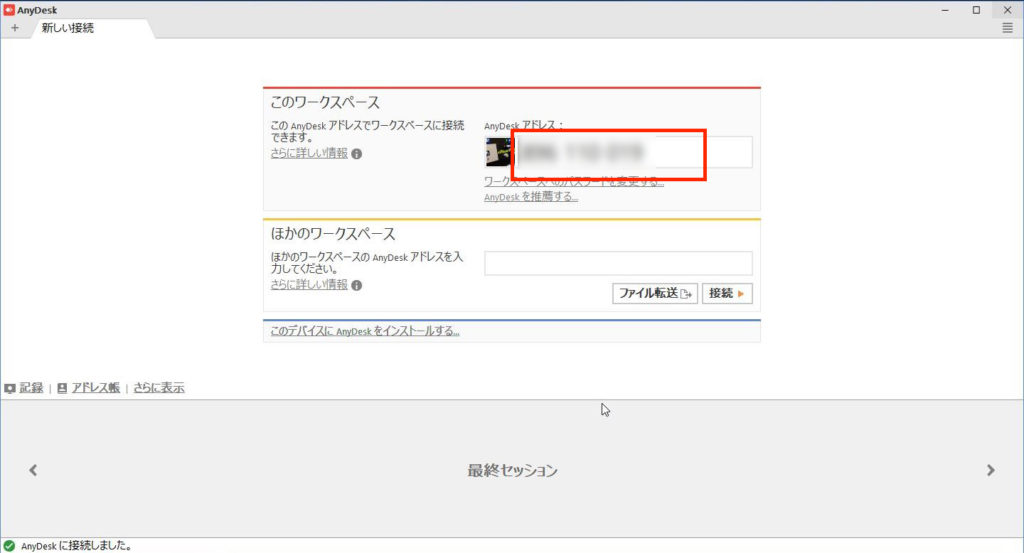Click the recording icon beside 記録

(x=10, y=388)
